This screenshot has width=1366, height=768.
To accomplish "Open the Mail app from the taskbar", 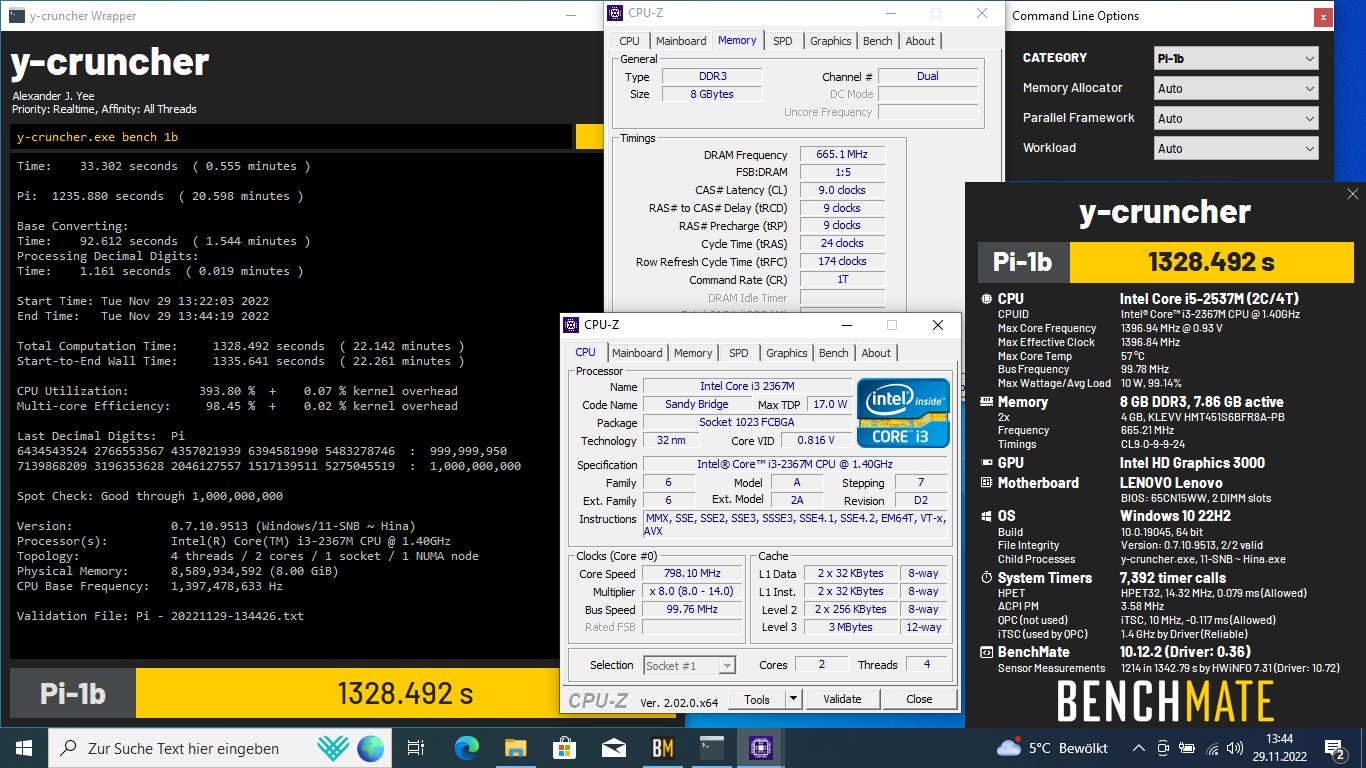I will pos(613,747).
